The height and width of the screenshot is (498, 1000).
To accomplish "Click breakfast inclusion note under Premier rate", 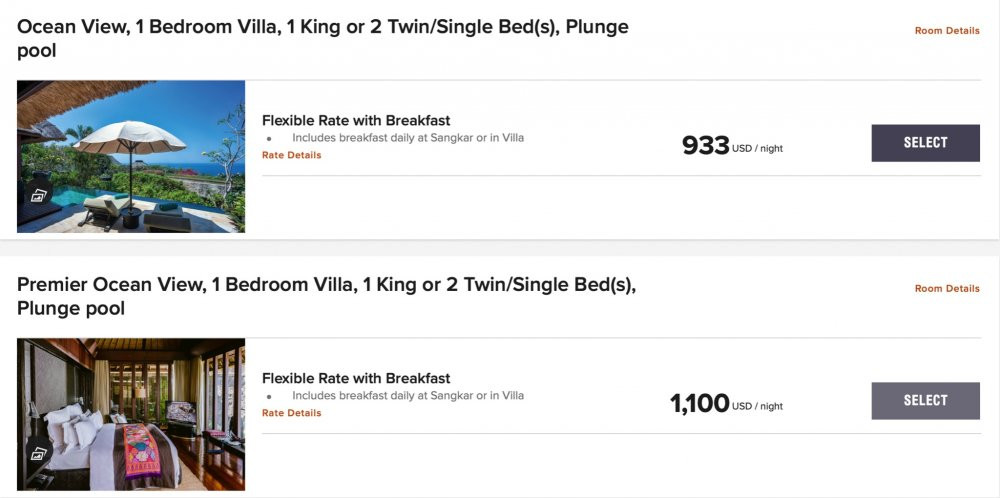I will 407,396.
